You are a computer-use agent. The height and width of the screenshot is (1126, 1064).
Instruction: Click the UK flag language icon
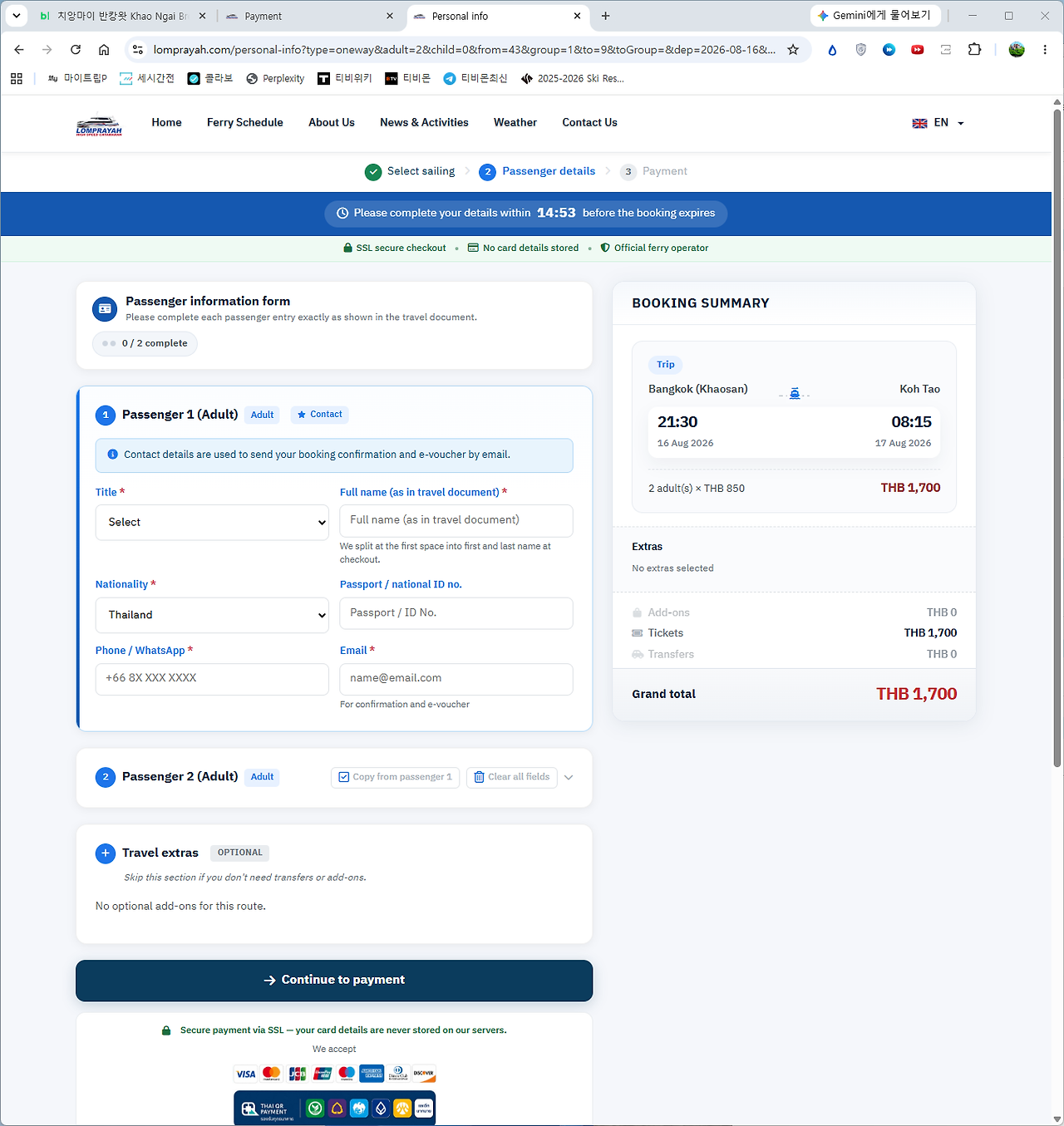tap(919, 123)
